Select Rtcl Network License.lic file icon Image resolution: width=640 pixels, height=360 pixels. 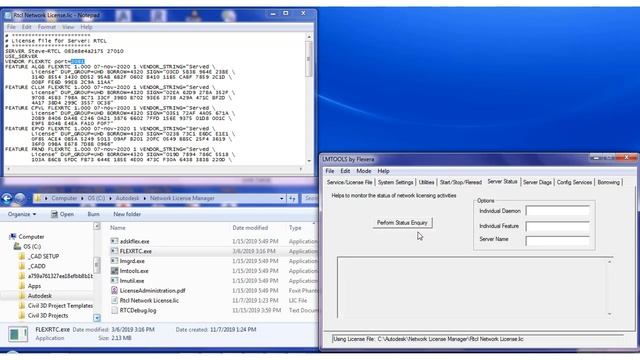(x=114, y=300)
